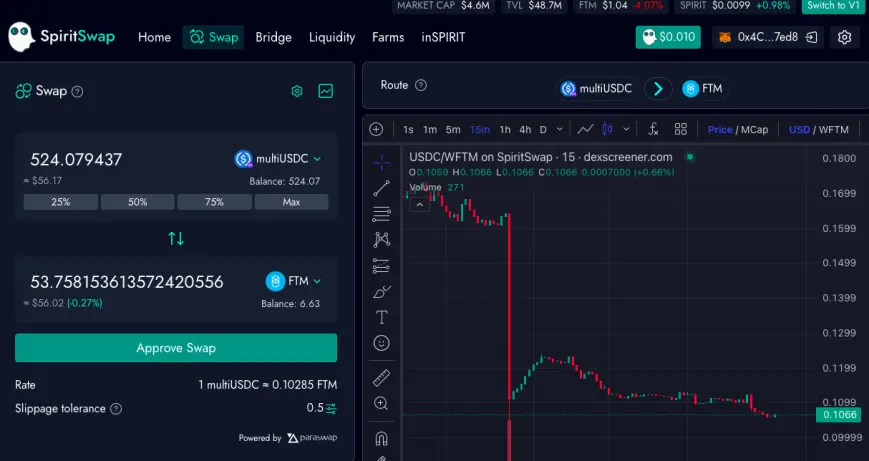Select USD denomination
The height and width of the screenshot is (461, 869).
(799, 130)
